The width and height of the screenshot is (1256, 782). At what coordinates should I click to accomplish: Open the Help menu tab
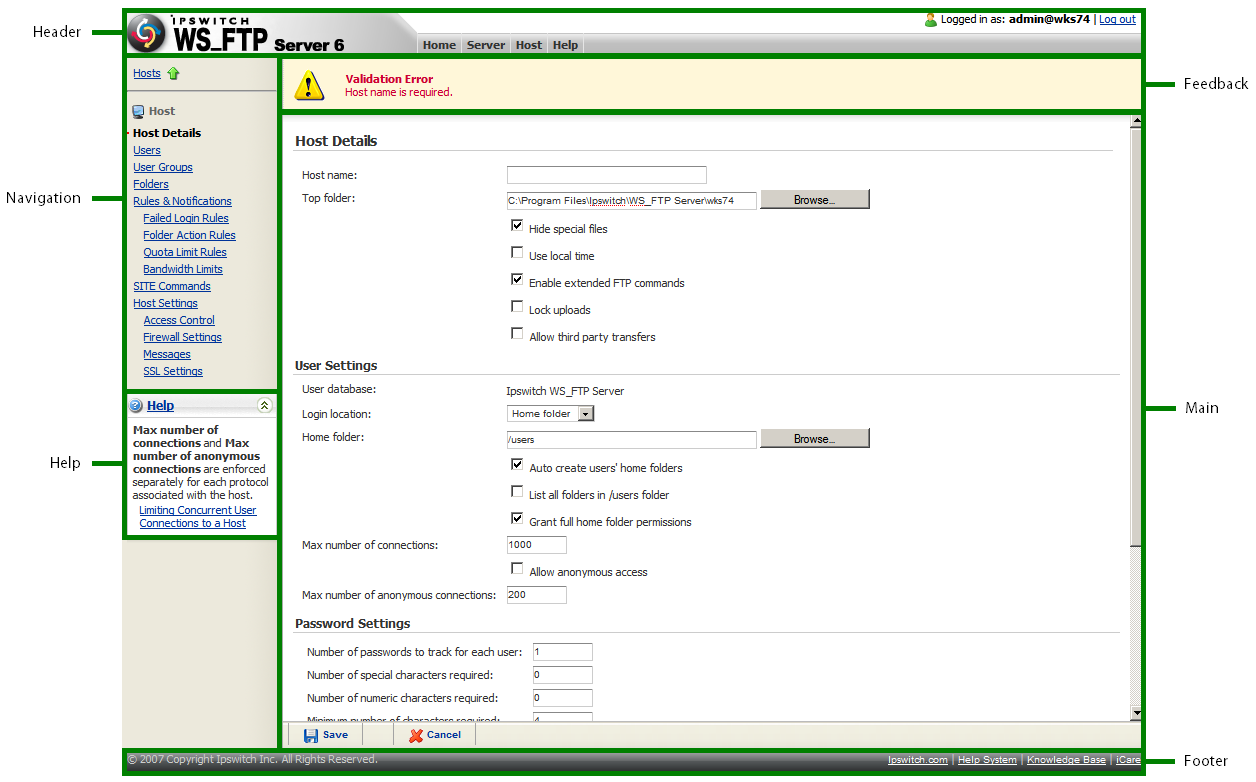click(x=565, y=45)
